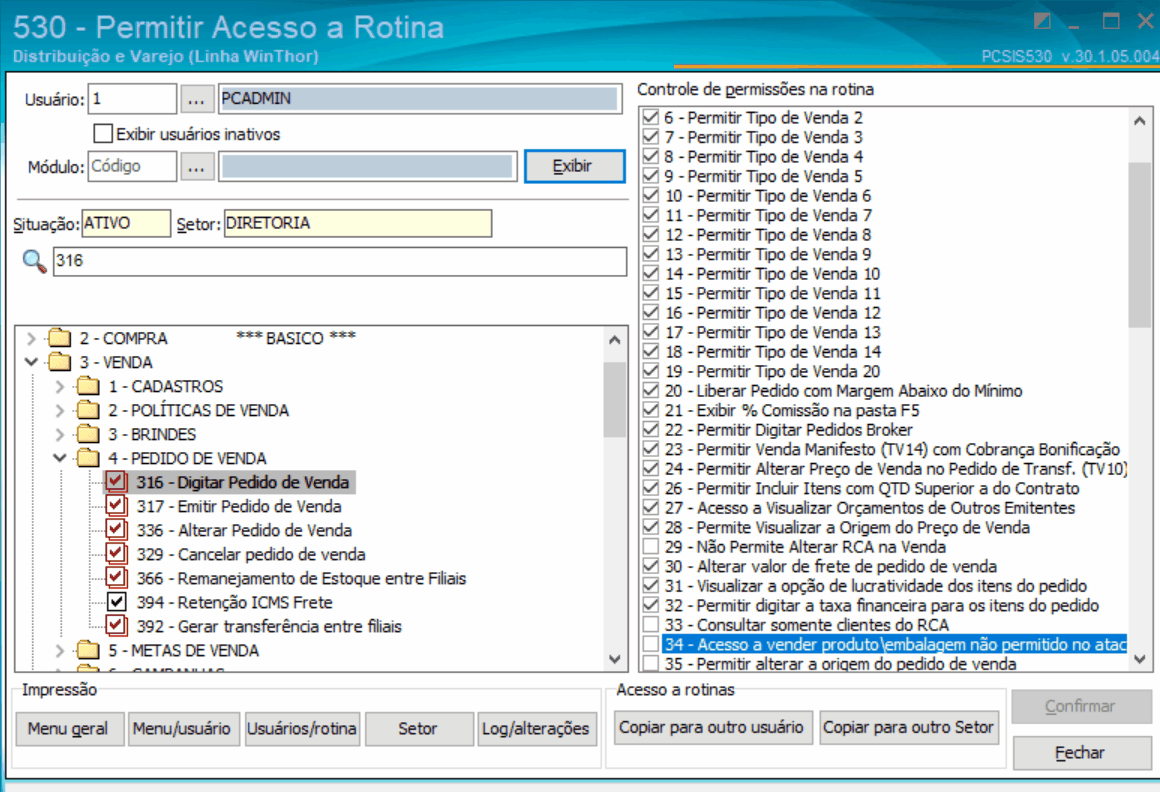Click the PCADMIN user name field

tap(420, 99)
